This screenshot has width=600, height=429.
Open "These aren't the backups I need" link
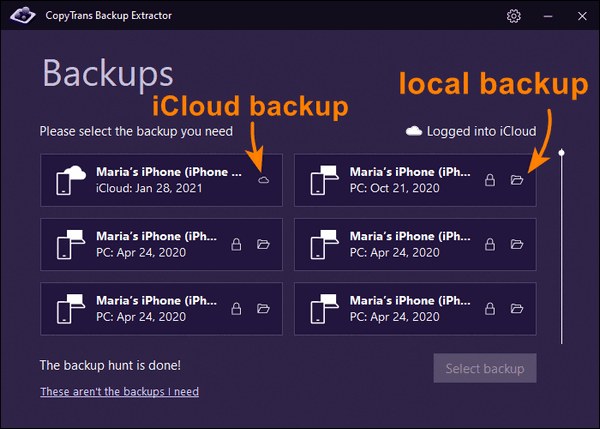(x=119, y=391)
